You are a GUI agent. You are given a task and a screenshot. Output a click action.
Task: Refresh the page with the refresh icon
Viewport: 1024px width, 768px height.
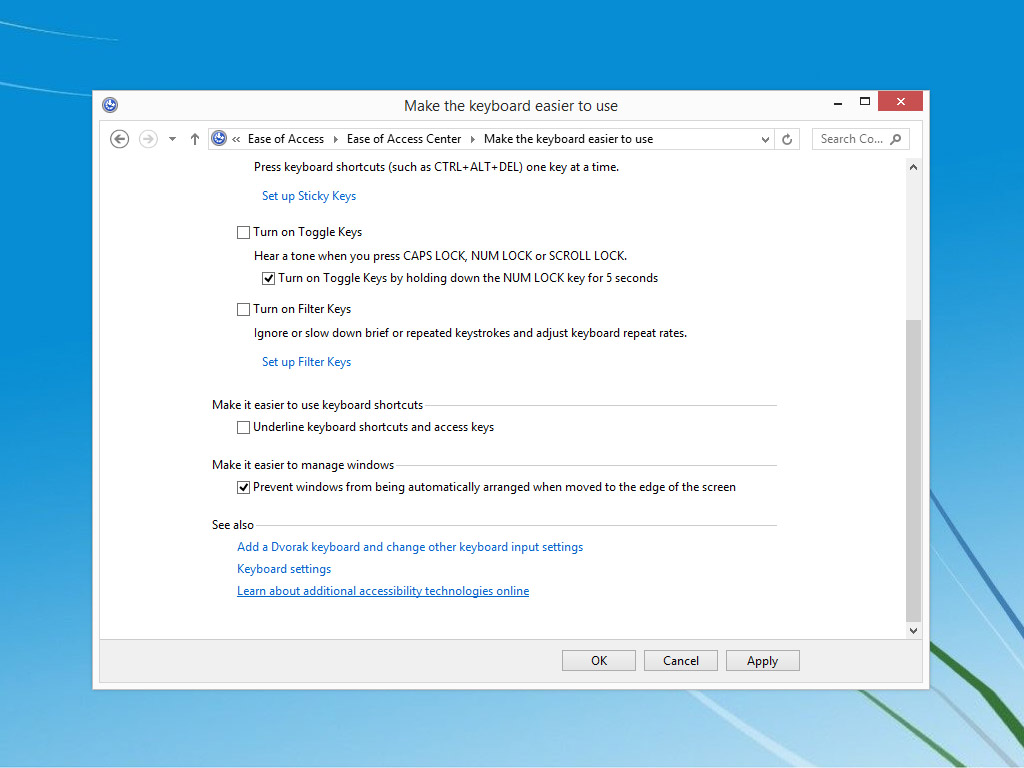coord(787,139)
